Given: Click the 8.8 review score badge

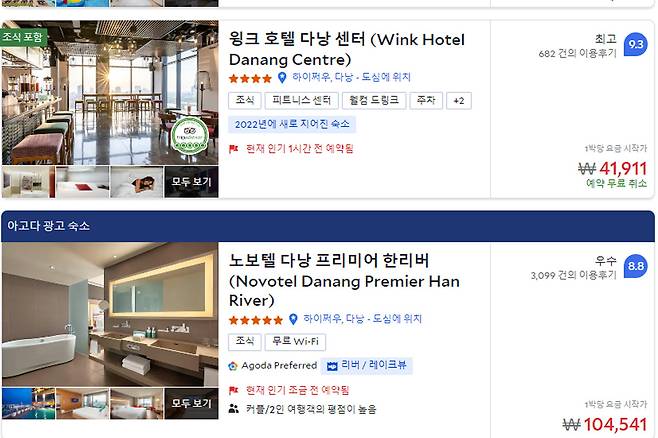Looking at the screenshot, I should [636, 266].
